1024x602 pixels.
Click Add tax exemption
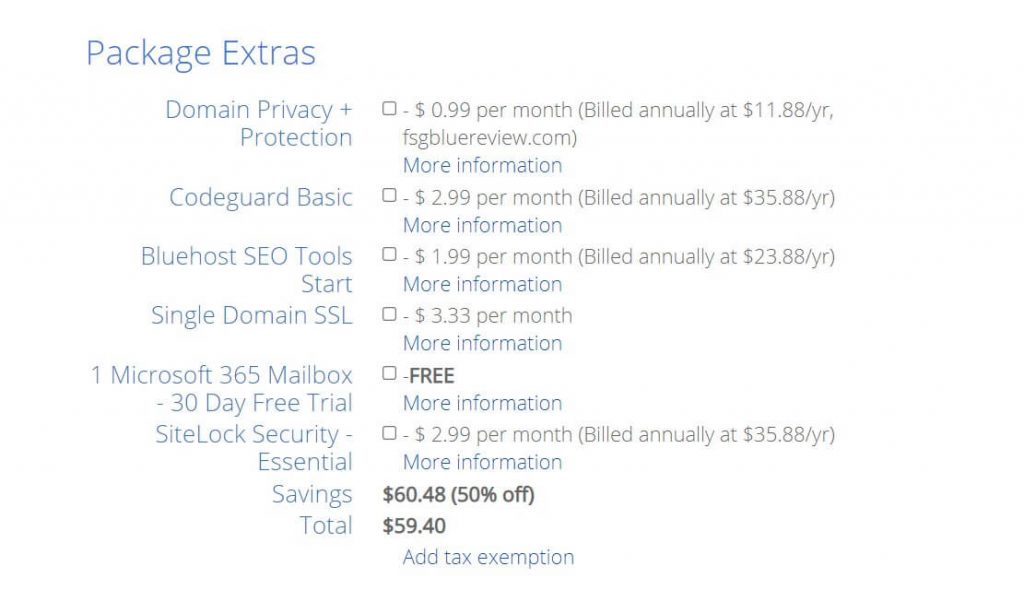click(488, 557)
